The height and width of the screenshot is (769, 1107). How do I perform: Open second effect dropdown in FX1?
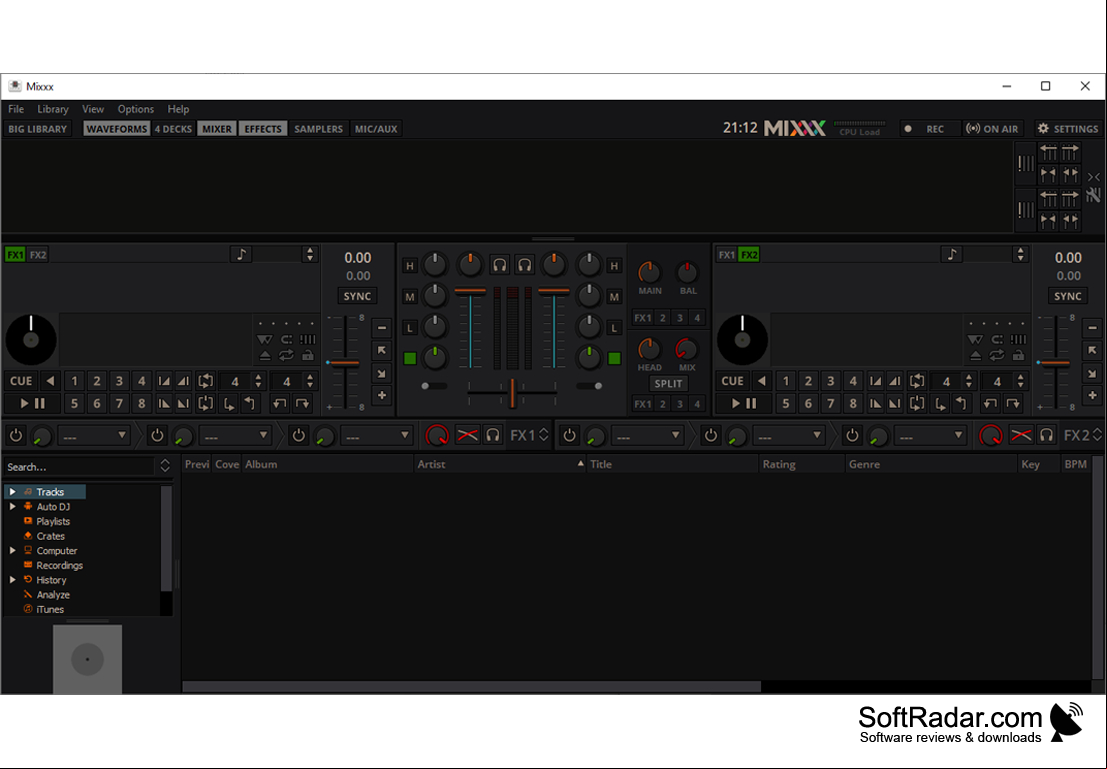pyautogui.click(x=235, y=436)
